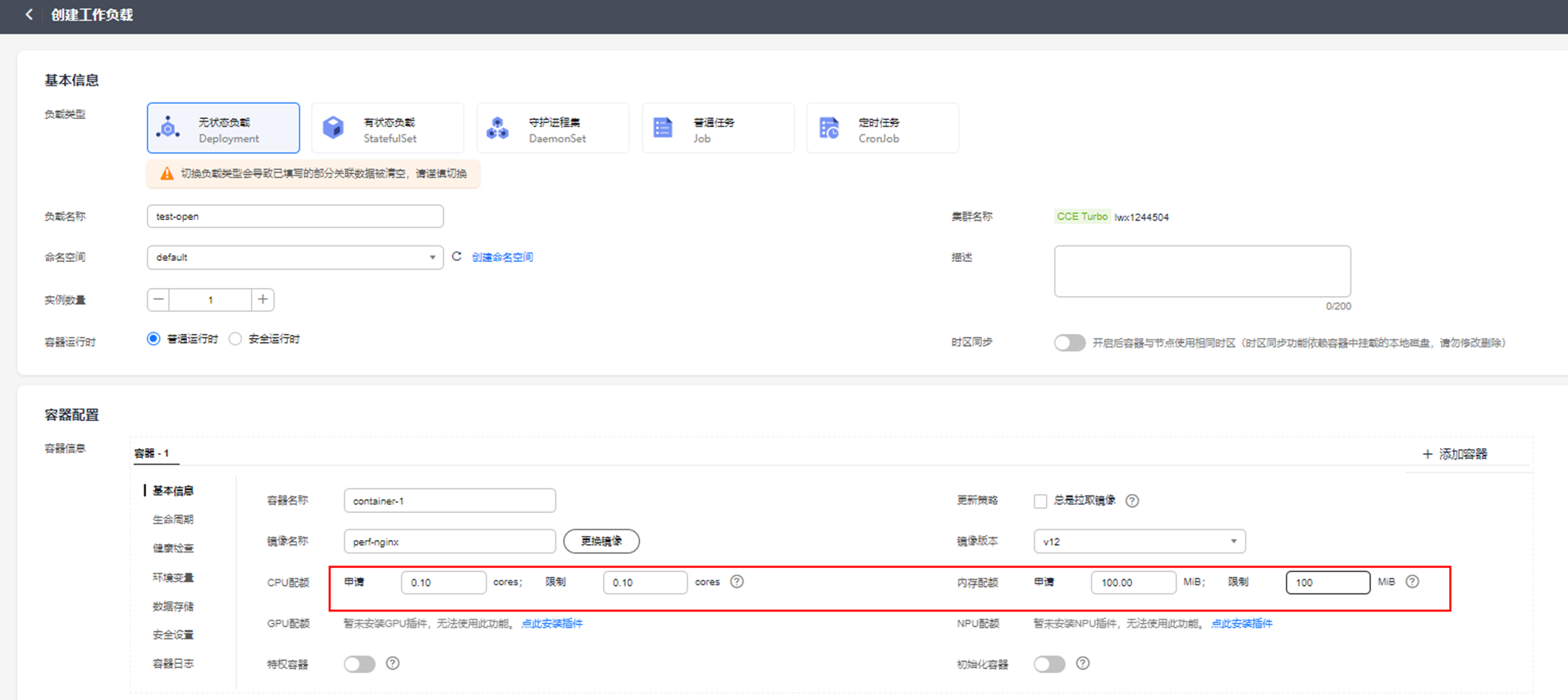Focus the 实例数量 value field
The image size is (1568, 700).
tap(210, 300)
